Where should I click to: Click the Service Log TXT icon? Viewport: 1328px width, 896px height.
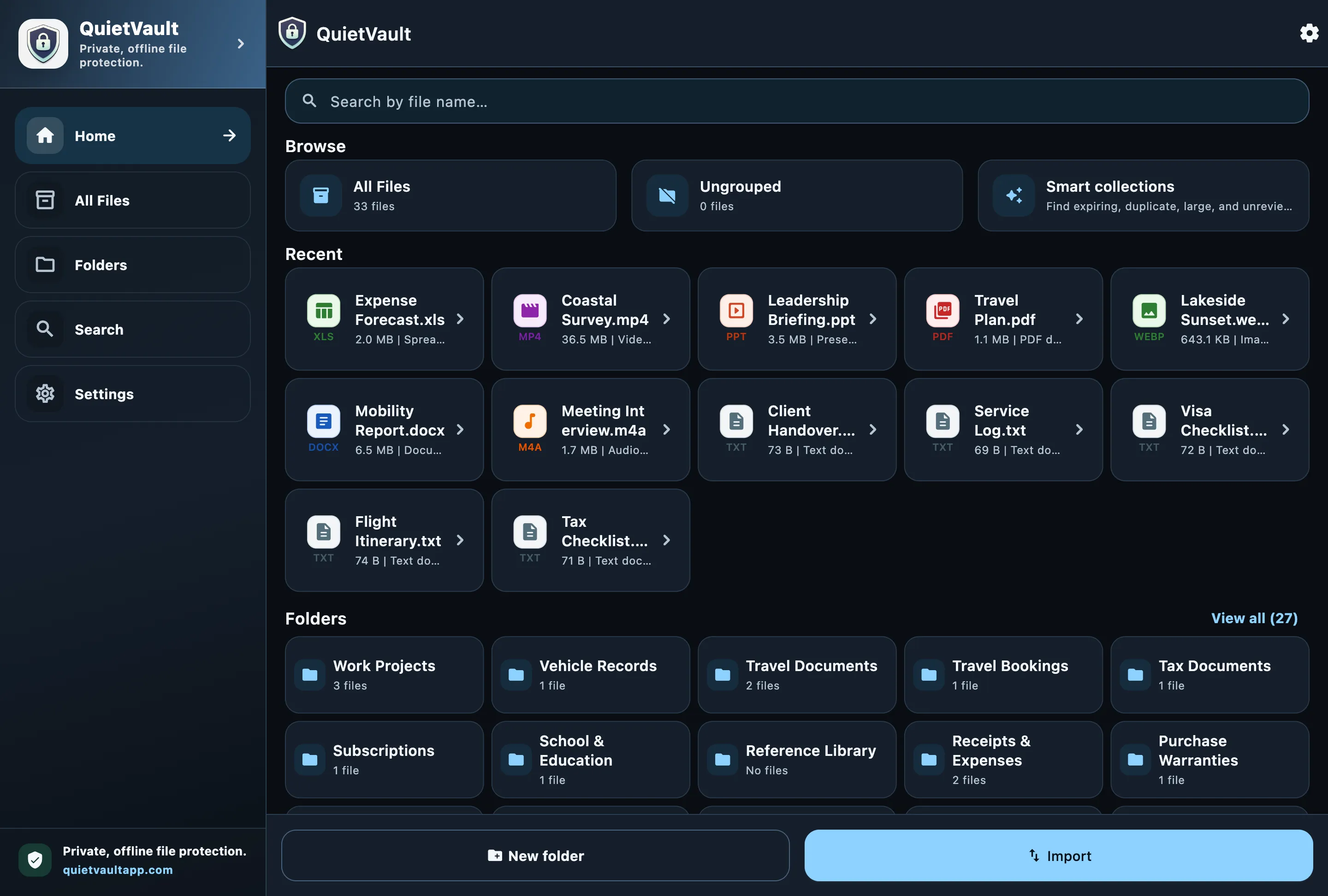[x=943, y=421]
